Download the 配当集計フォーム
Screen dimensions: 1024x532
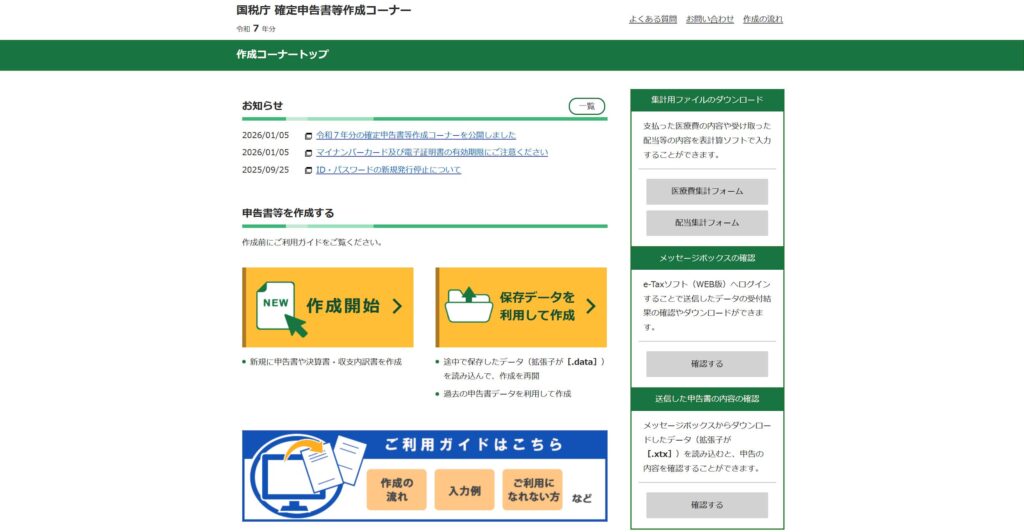[x=706, y=223]
